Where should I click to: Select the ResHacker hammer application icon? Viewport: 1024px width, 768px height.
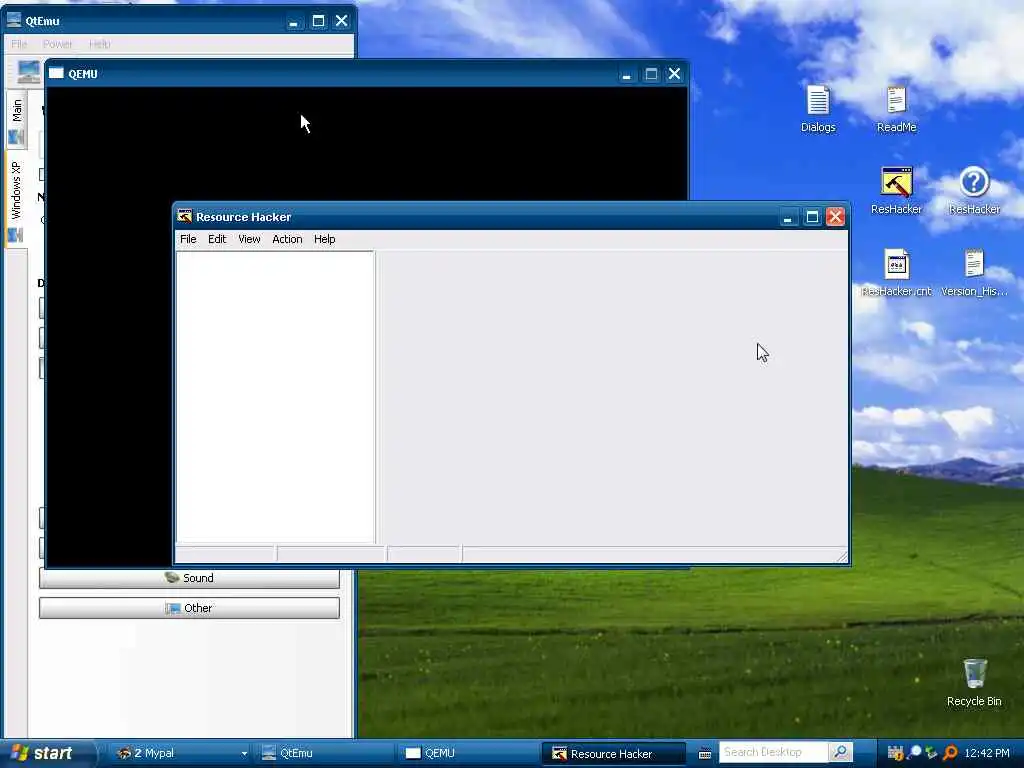click(x=896, y=190)
